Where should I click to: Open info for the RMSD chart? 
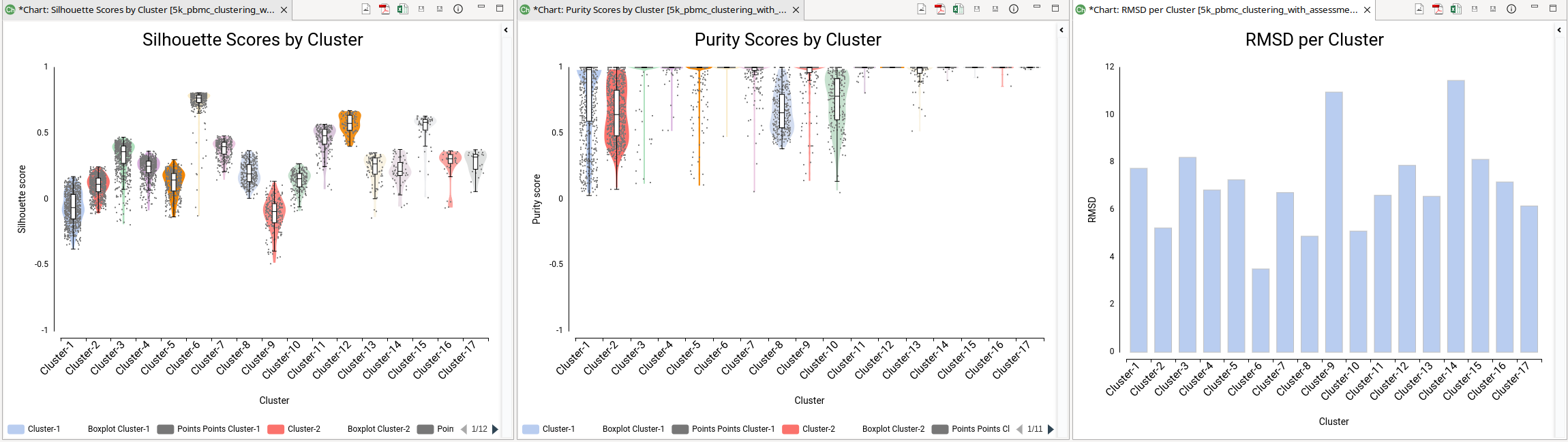(x=1511, y=10)
